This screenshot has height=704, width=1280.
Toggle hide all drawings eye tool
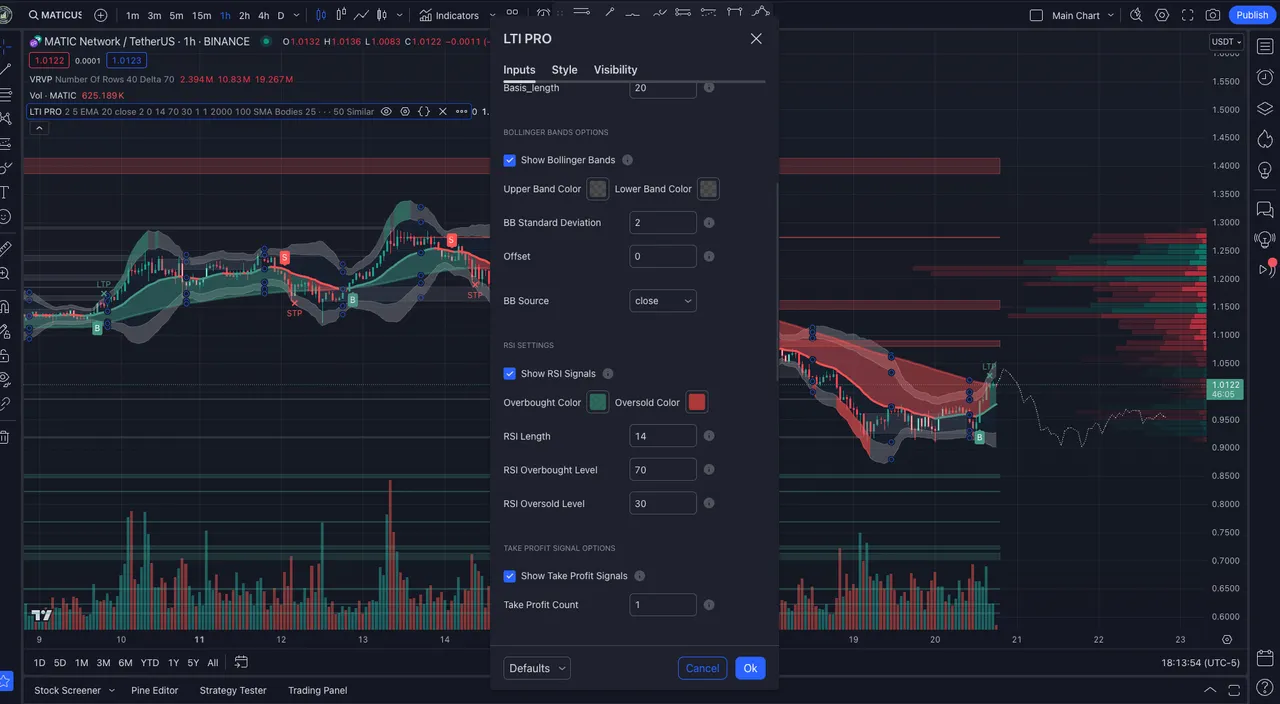[x=5, y=379]
